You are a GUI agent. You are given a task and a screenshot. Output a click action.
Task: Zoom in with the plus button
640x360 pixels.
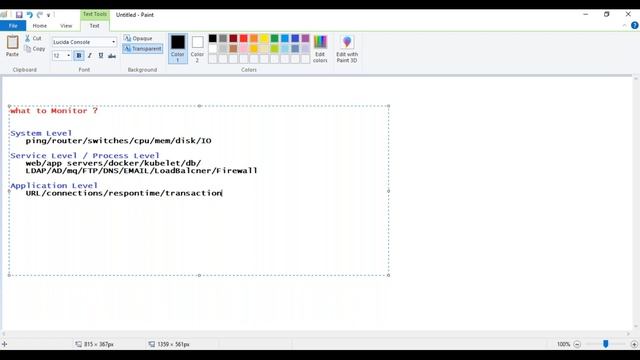click(x=634, y=344)
